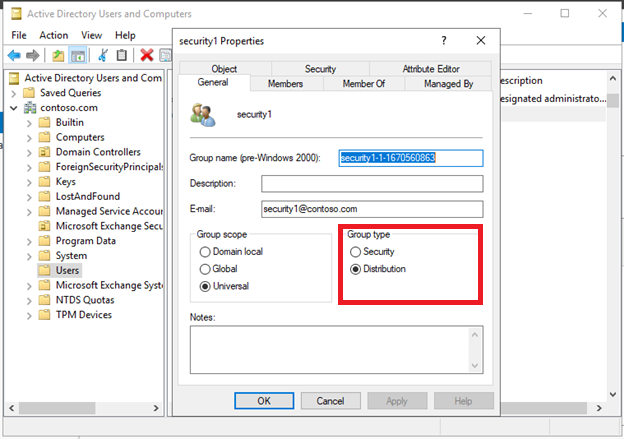Click the Active Directory root node icon

[14, 78]
